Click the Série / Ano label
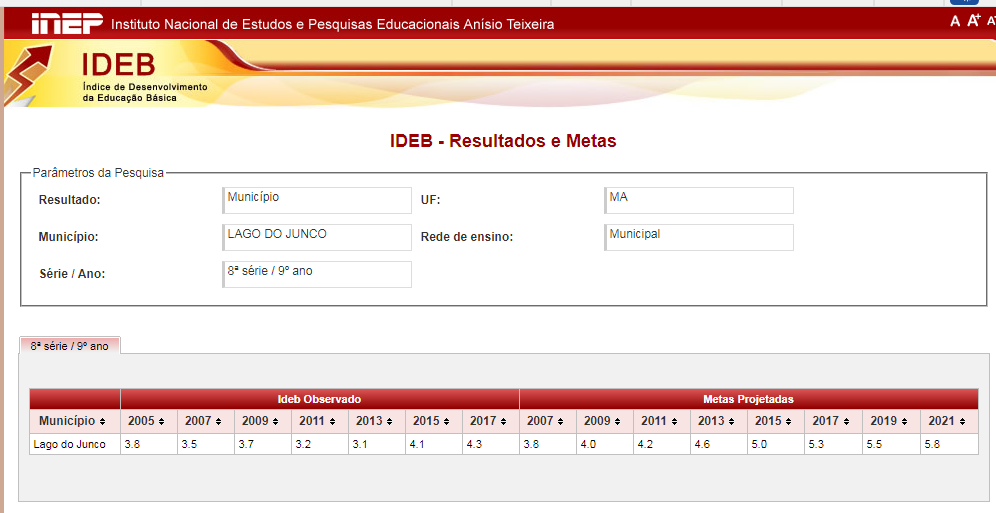Viewport: 996px width, 513px height. tap(72, 274)
